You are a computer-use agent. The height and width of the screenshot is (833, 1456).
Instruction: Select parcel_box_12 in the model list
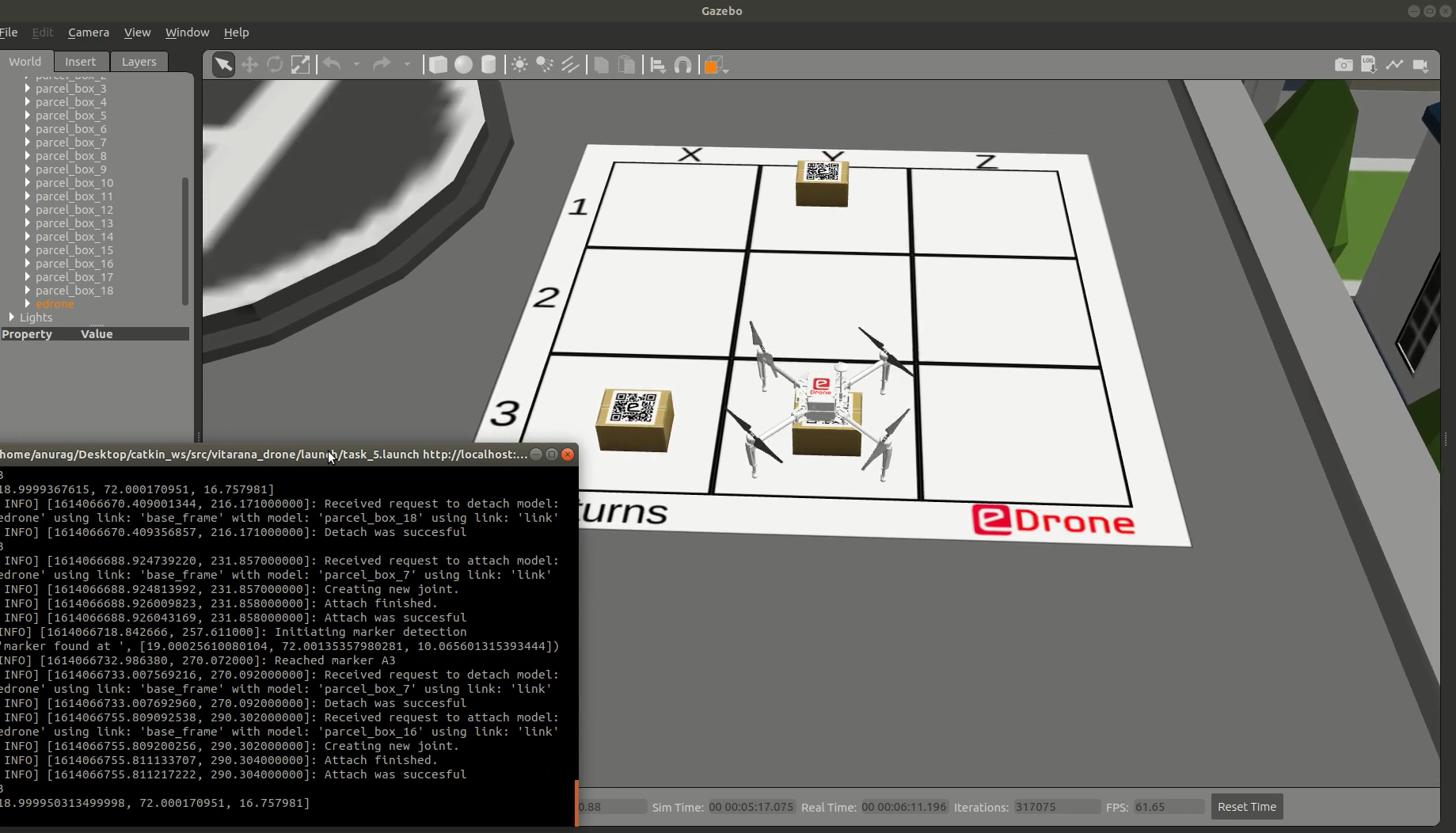pos(74,210)
